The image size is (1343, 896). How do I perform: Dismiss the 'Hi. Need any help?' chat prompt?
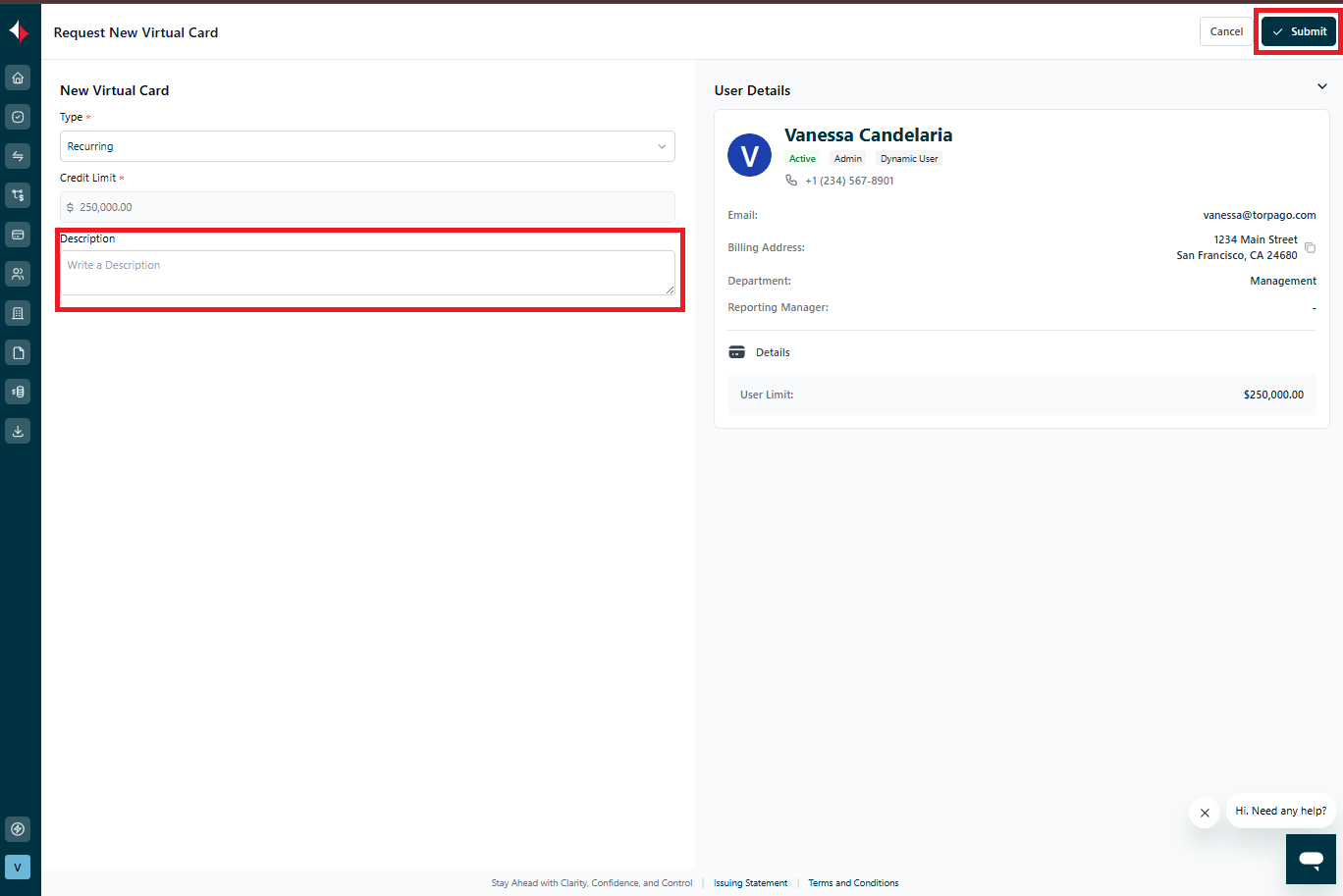pyautogui.click(x=1205, y=813)
